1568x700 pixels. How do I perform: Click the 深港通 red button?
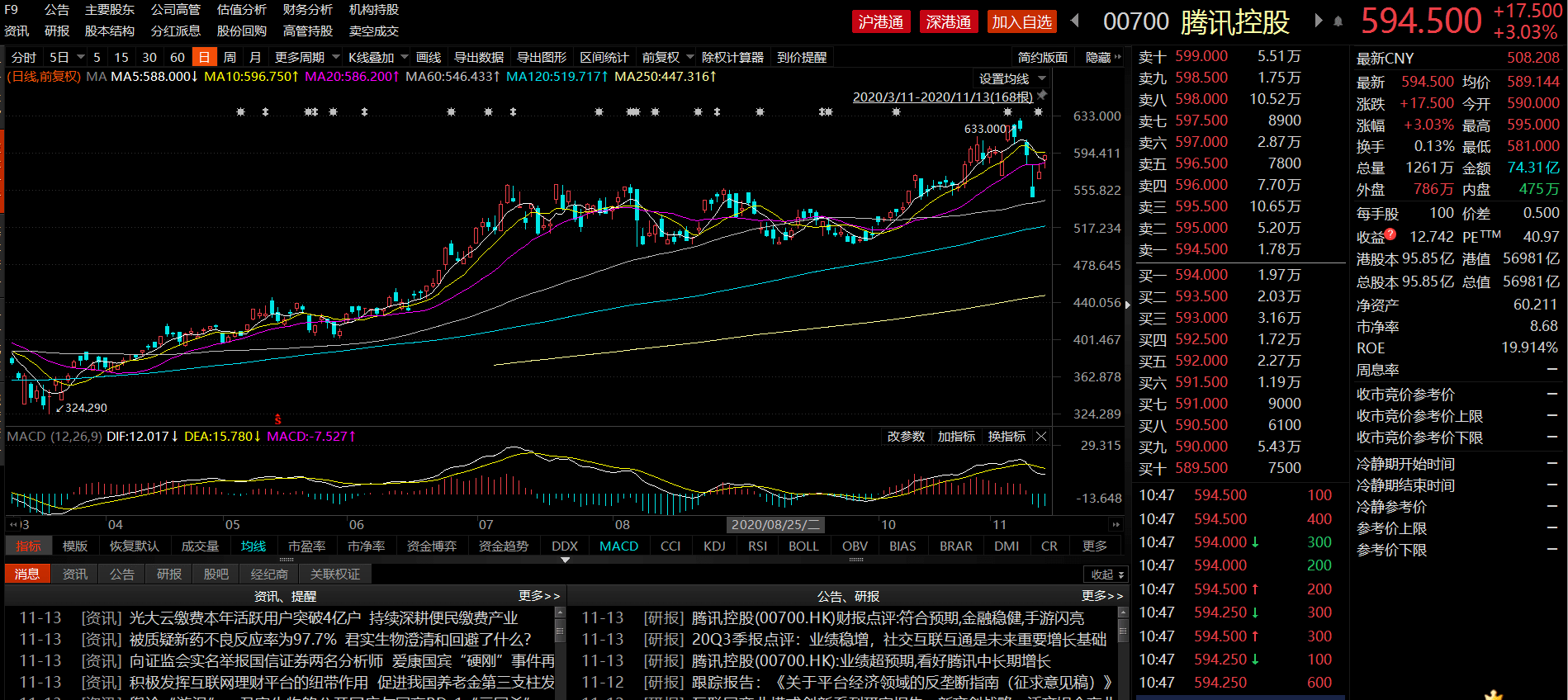pos(949,22)
